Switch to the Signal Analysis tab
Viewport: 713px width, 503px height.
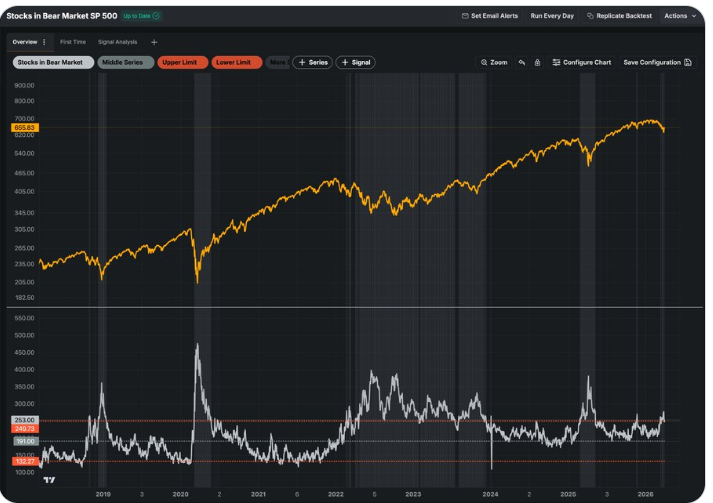click(x=119, y=42)
